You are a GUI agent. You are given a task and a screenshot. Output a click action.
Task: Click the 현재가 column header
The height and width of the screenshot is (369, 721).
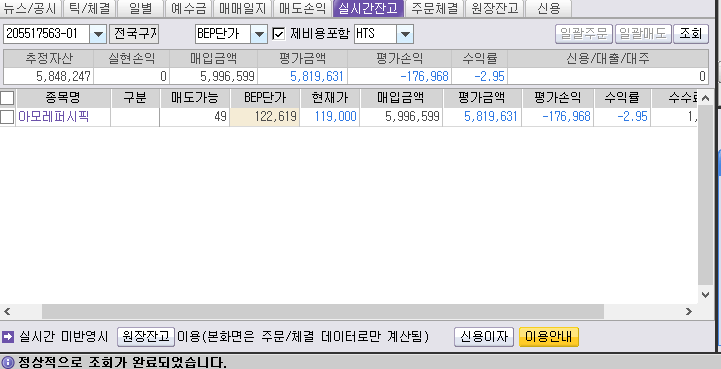pos(330,98)
